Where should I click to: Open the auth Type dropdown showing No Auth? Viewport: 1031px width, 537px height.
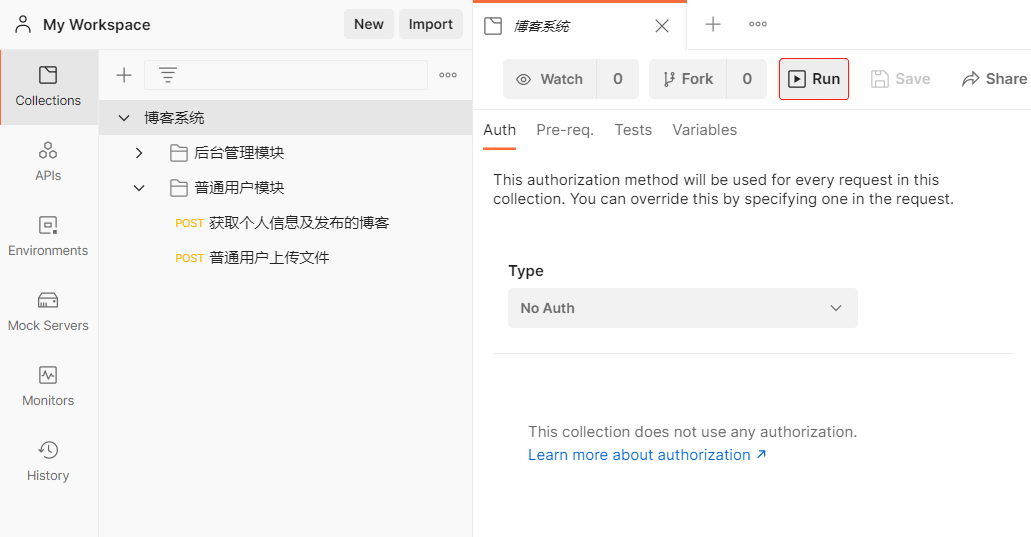(683, 308)
